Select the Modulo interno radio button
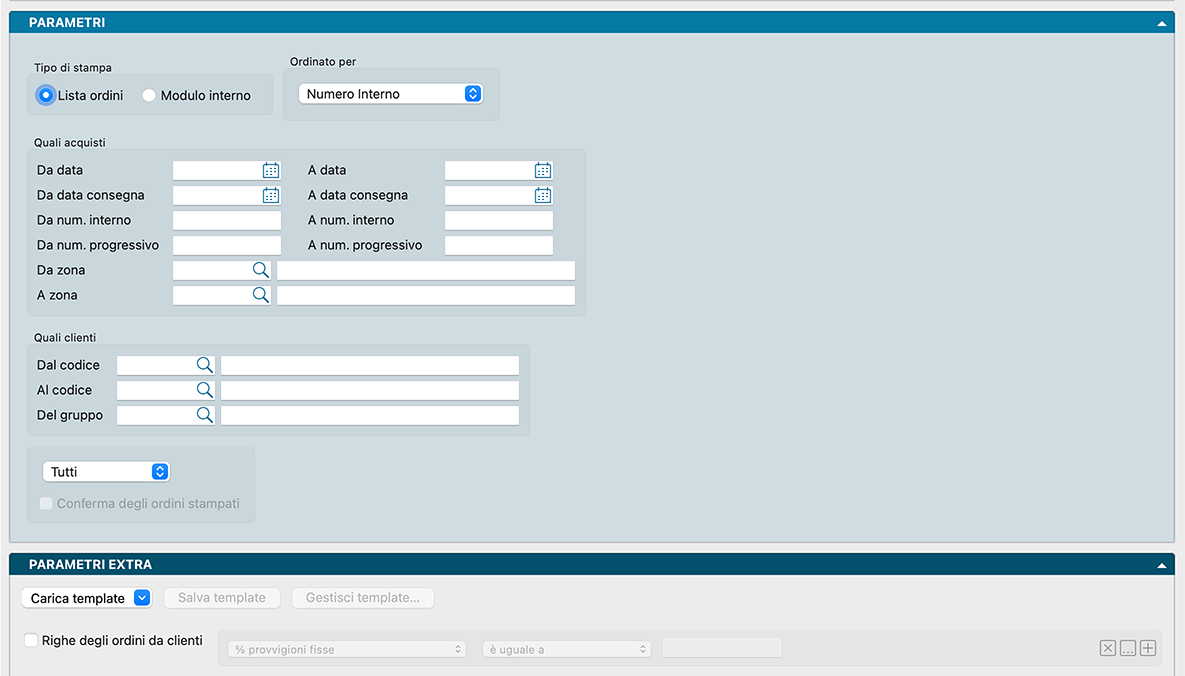Screen dimensions: 1185x676 [x=149, y=96]
